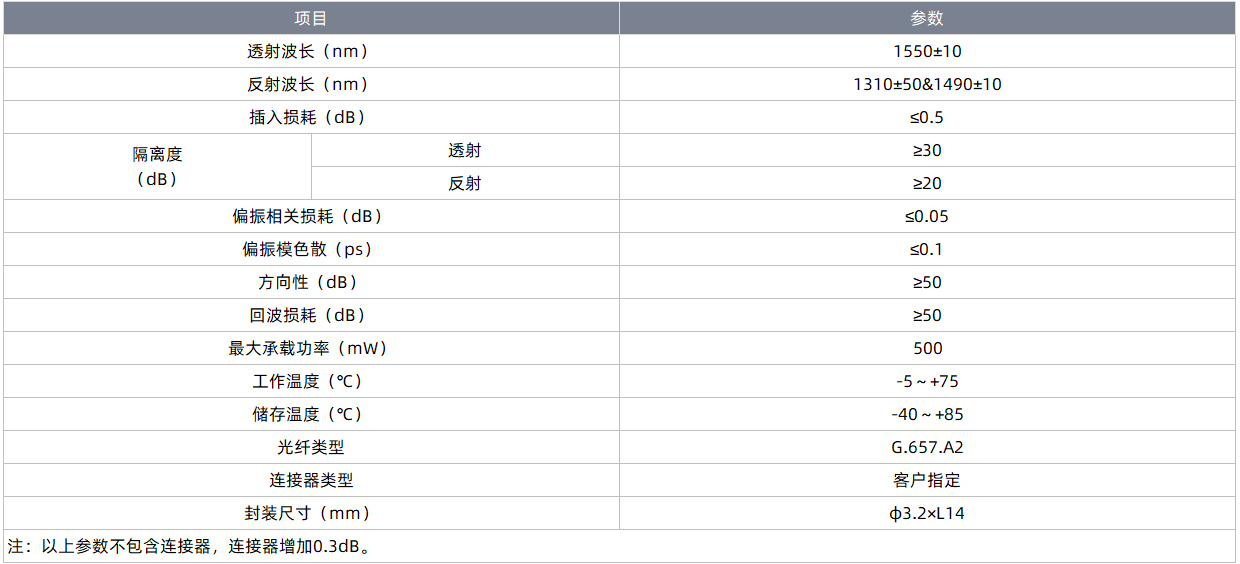This screenshot has width=1240, height=564.
Task: Click the 参数 column header
Action: pyautogui.click(x=927, y=18)
